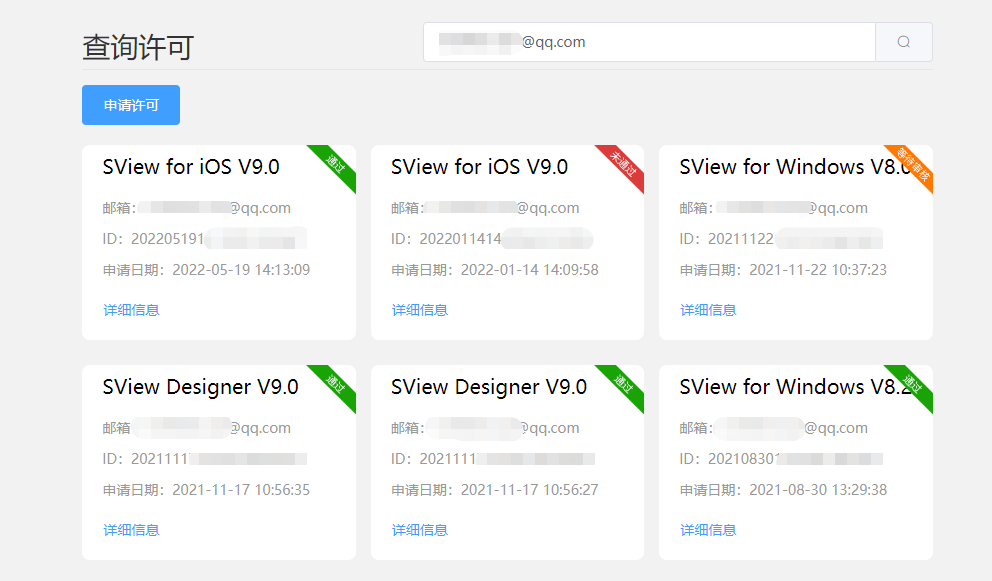This screenshot has height=581, width=992.
Task: Click the 通过 ribbon on the 10:56:27 Designer card
Action: click(624, 384)
